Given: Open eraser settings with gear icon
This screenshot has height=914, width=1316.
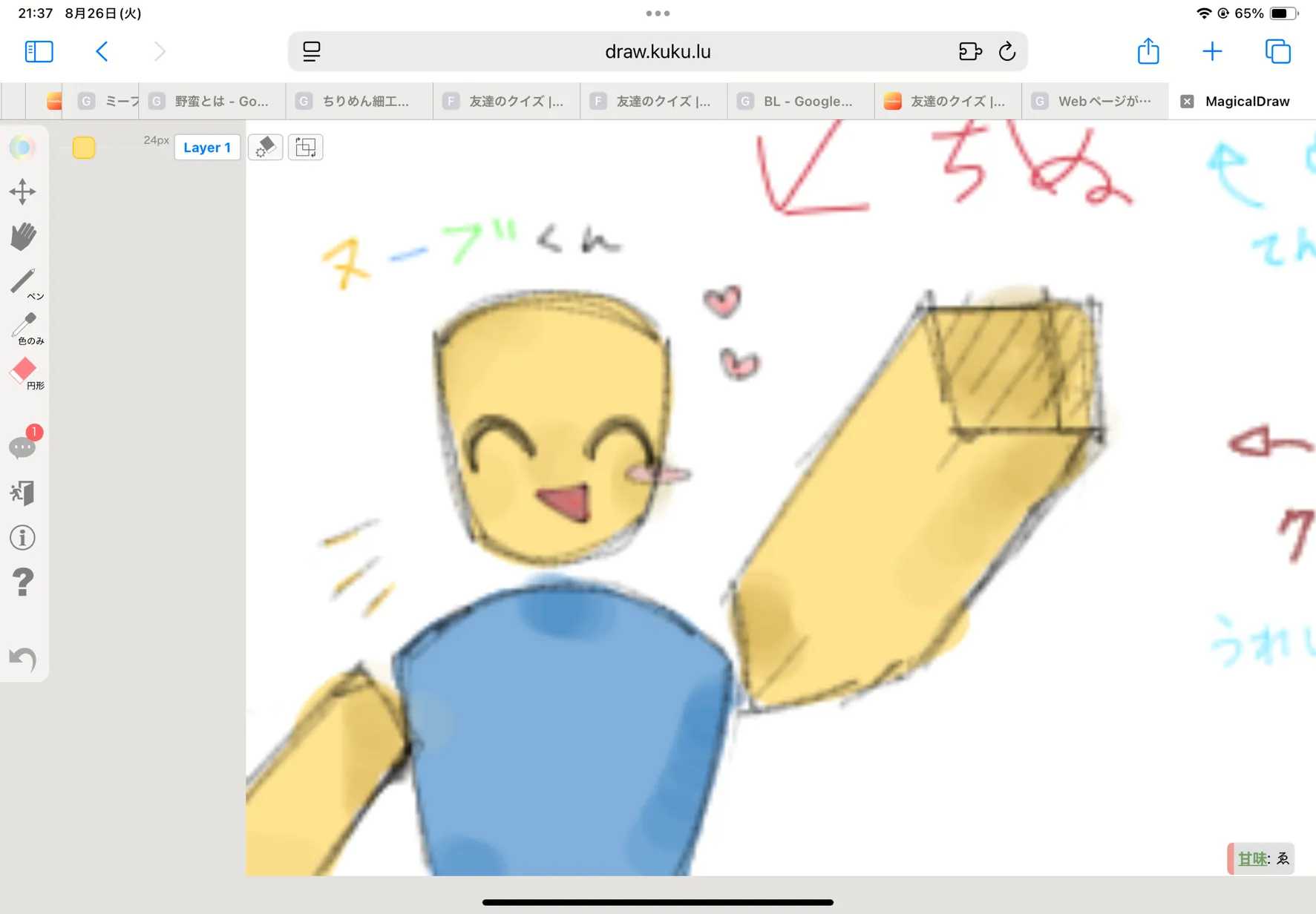Looking at the screenshot, I should [265, 147].
